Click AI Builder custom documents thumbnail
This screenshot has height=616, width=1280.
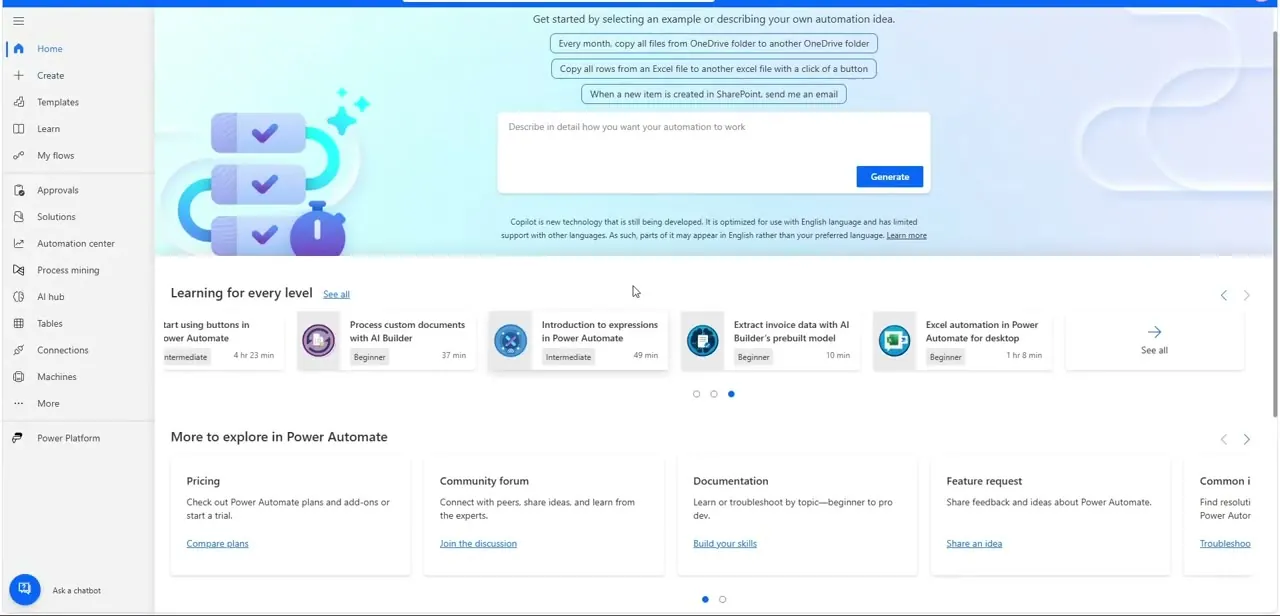(319, 341)
